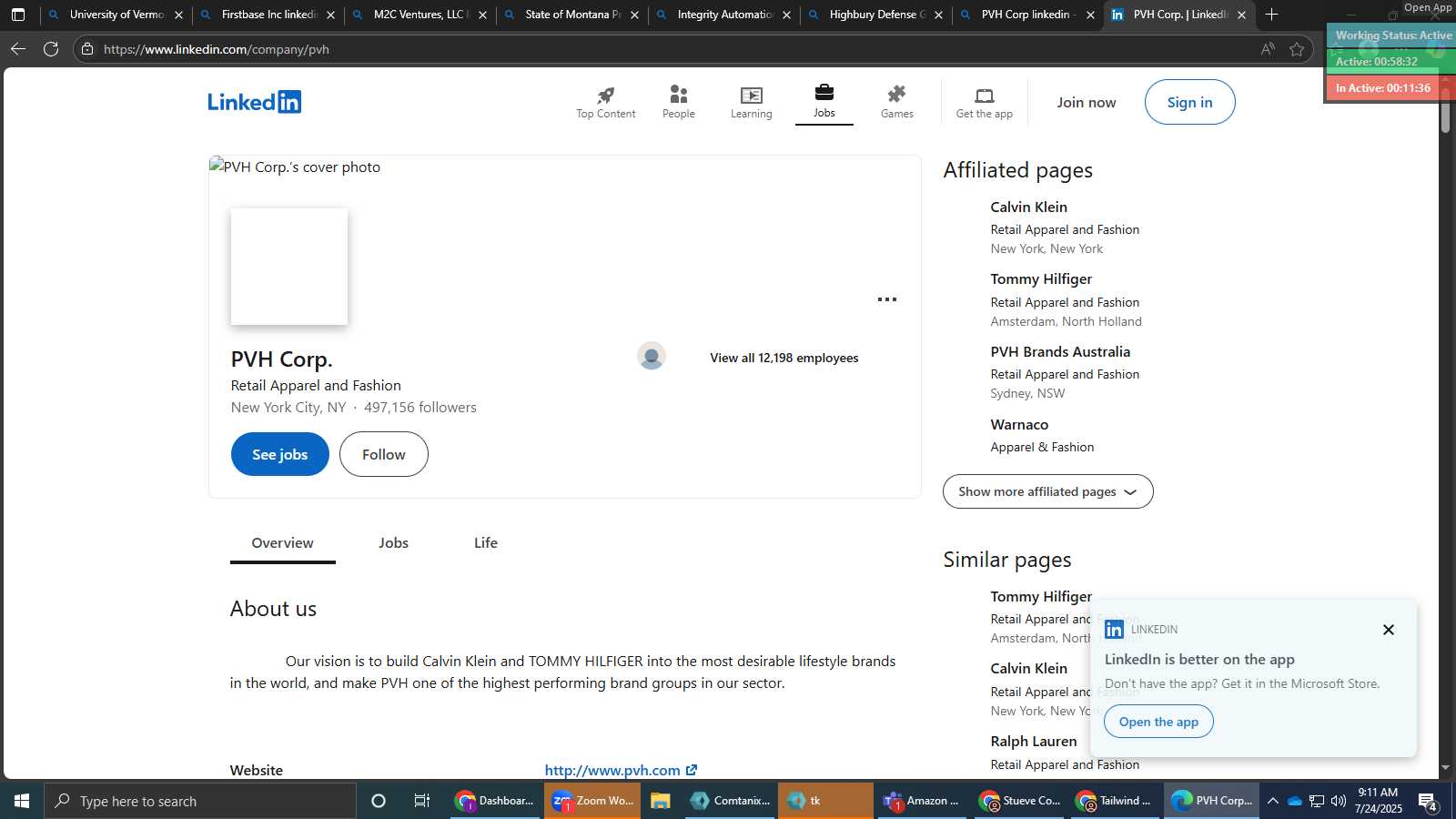Open Calvin Klein under Similar pages

point(1028,669)
